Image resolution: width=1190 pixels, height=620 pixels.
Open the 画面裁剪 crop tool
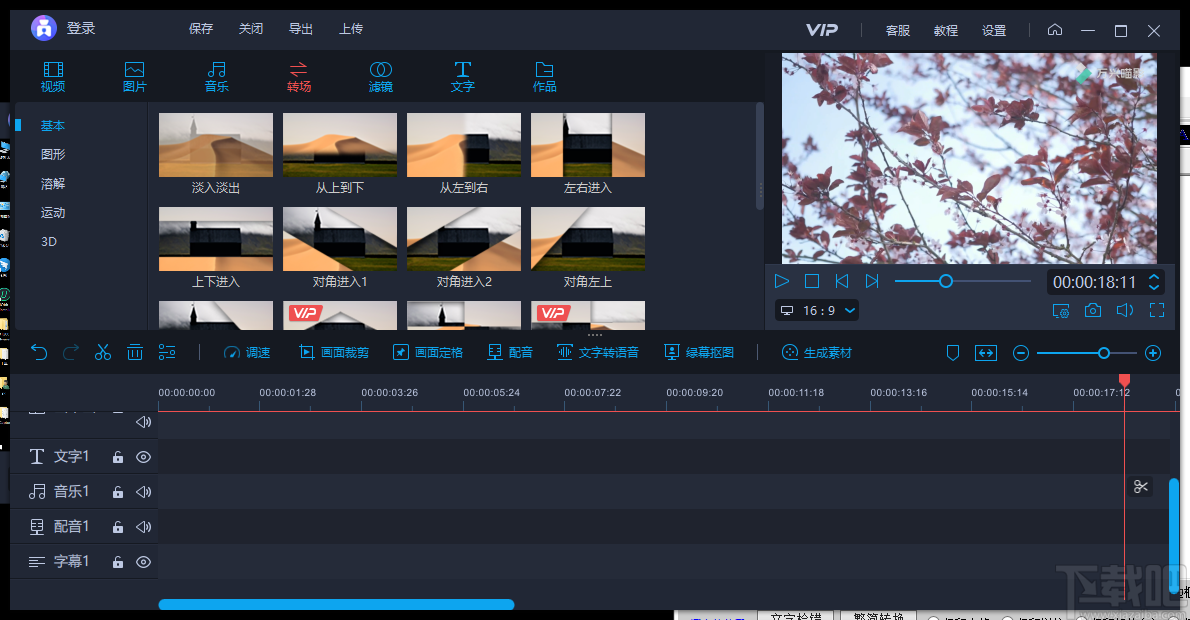(334, 353)
